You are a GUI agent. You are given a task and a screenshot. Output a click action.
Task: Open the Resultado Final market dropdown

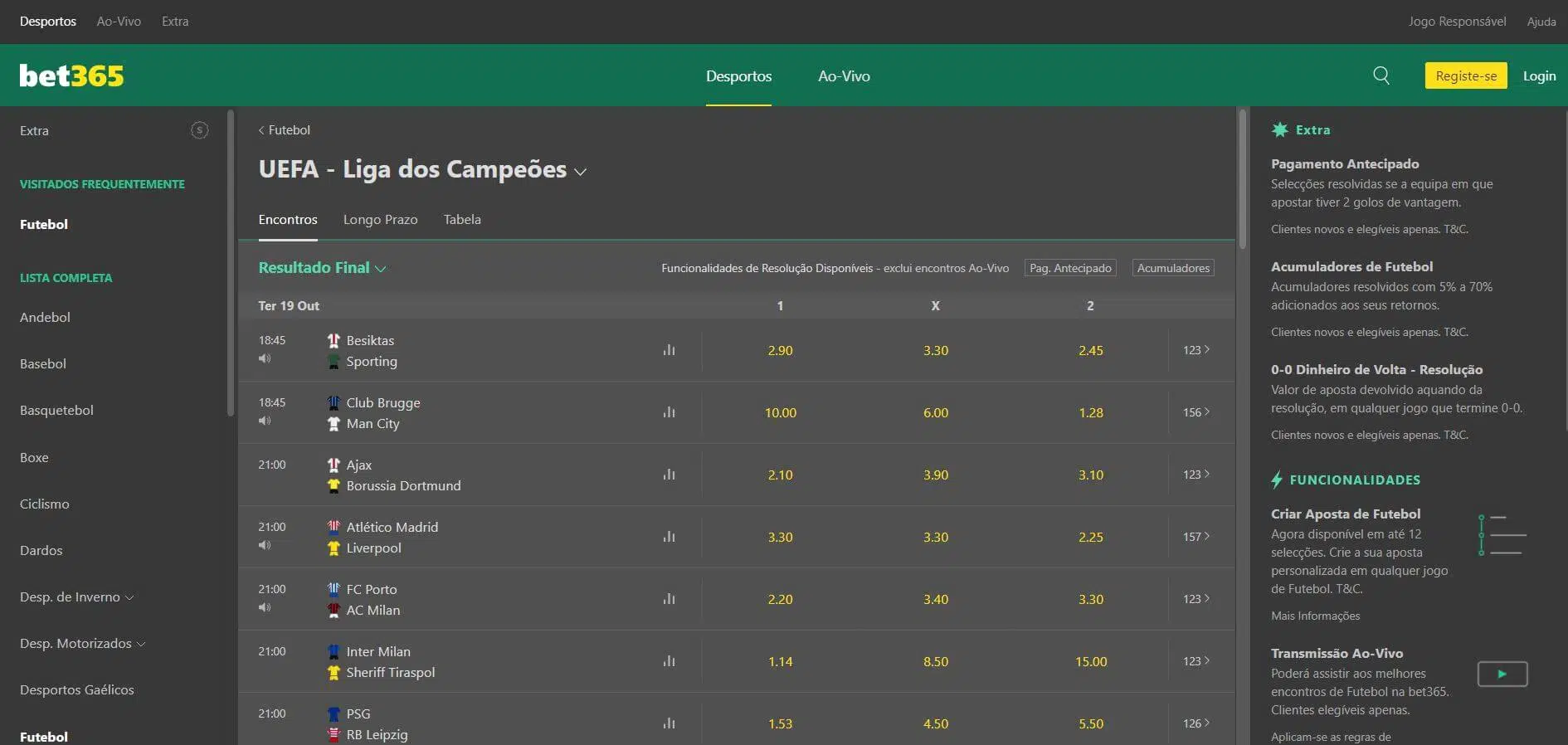322,267
